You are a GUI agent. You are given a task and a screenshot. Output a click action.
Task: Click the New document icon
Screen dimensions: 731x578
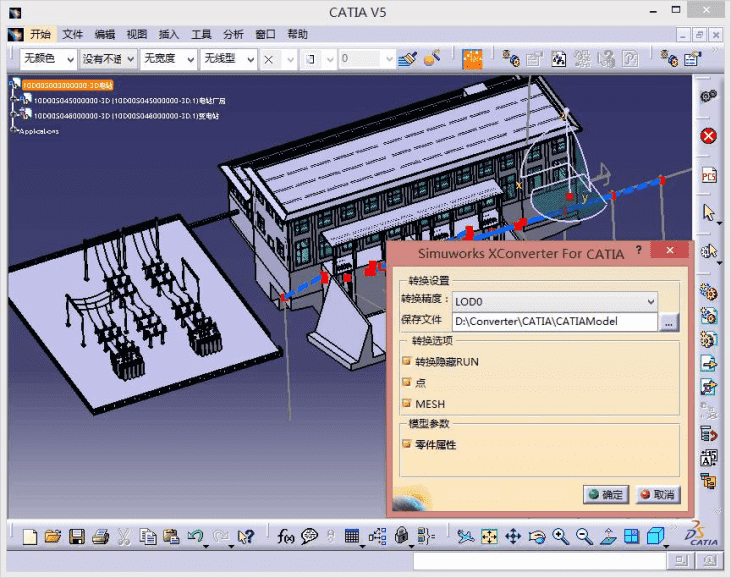[29, 537]
